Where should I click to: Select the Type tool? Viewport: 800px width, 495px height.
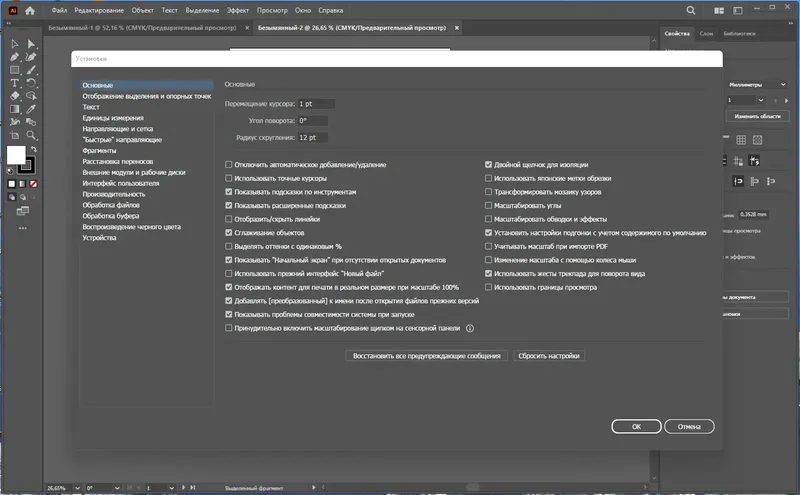pos(14,83)
